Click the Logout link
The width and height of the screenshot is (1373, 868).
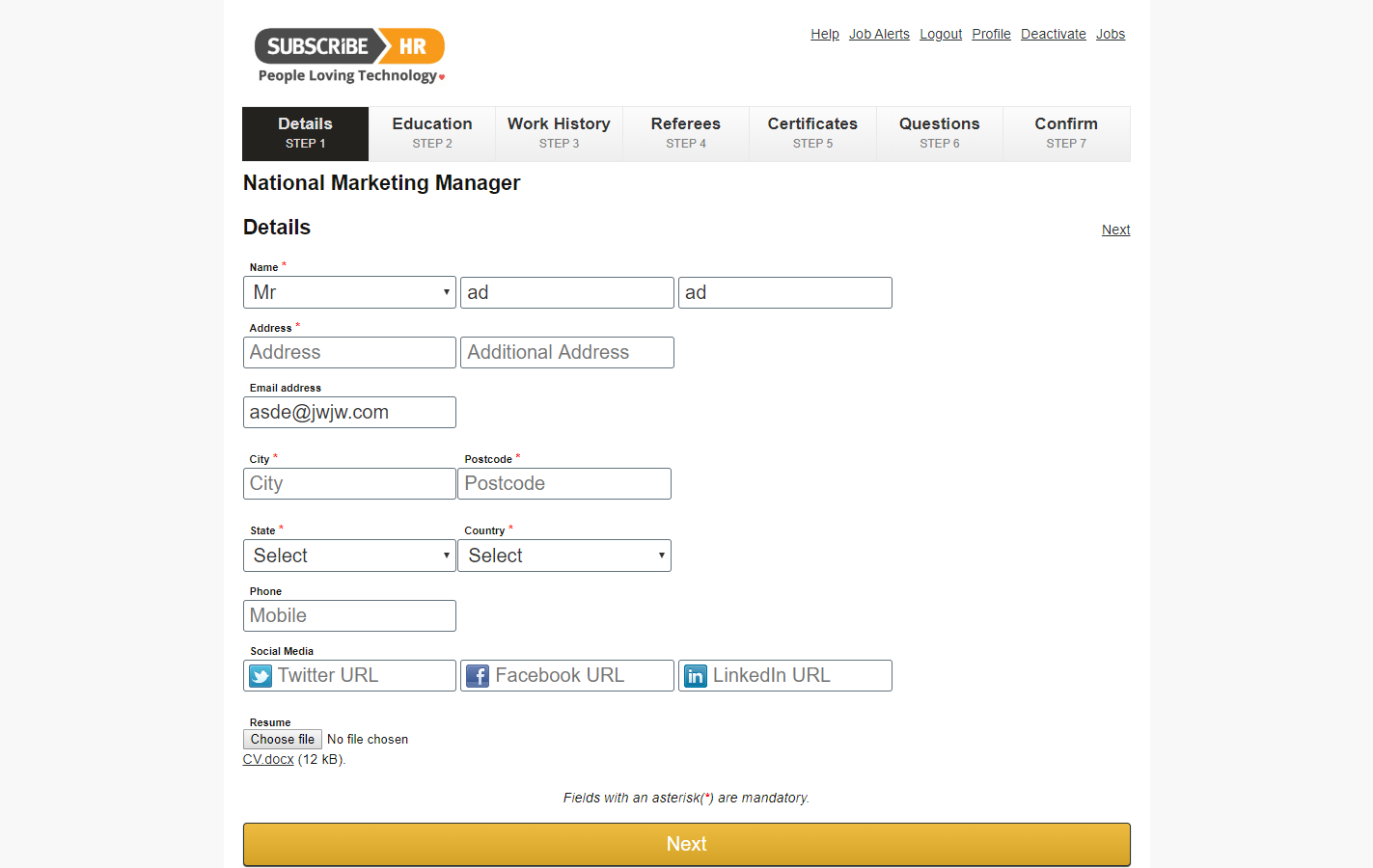(940, 34)
